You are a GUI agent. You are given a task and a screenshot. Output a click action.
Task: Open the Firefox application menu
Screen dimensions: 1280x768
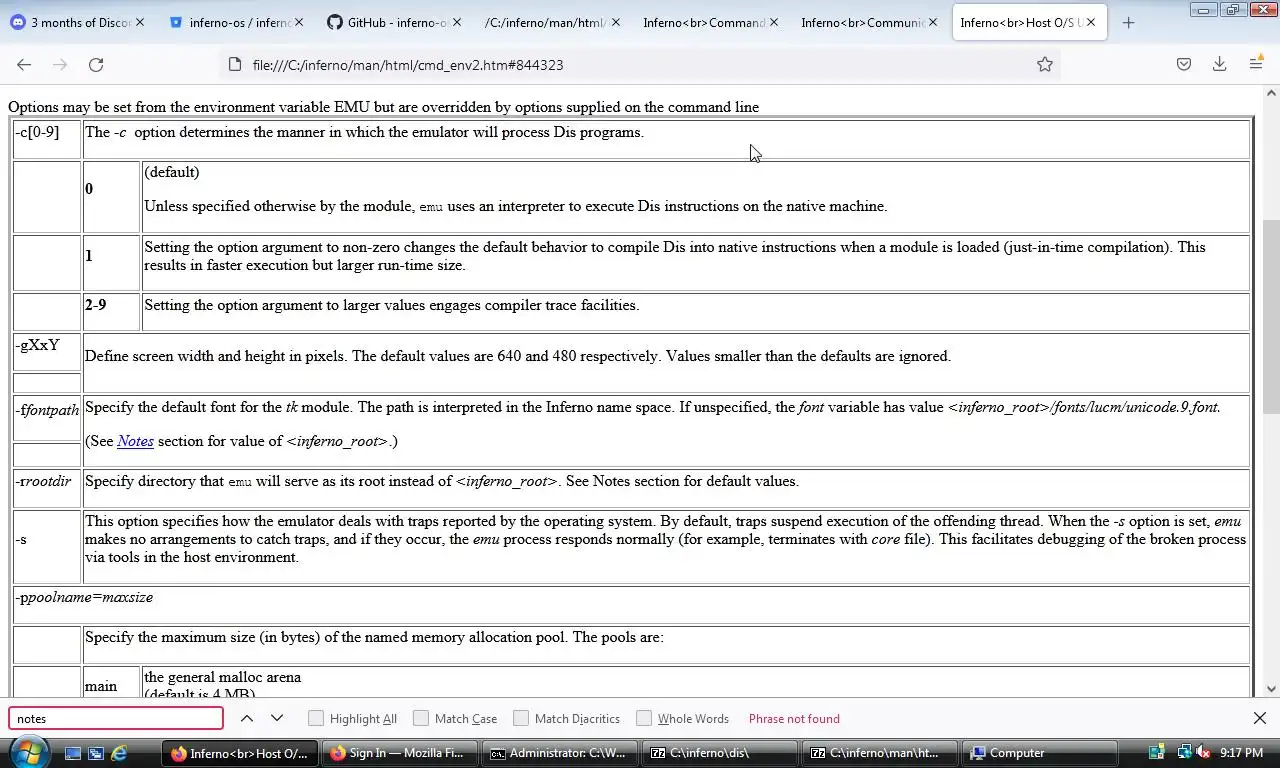coord(1256,64)
